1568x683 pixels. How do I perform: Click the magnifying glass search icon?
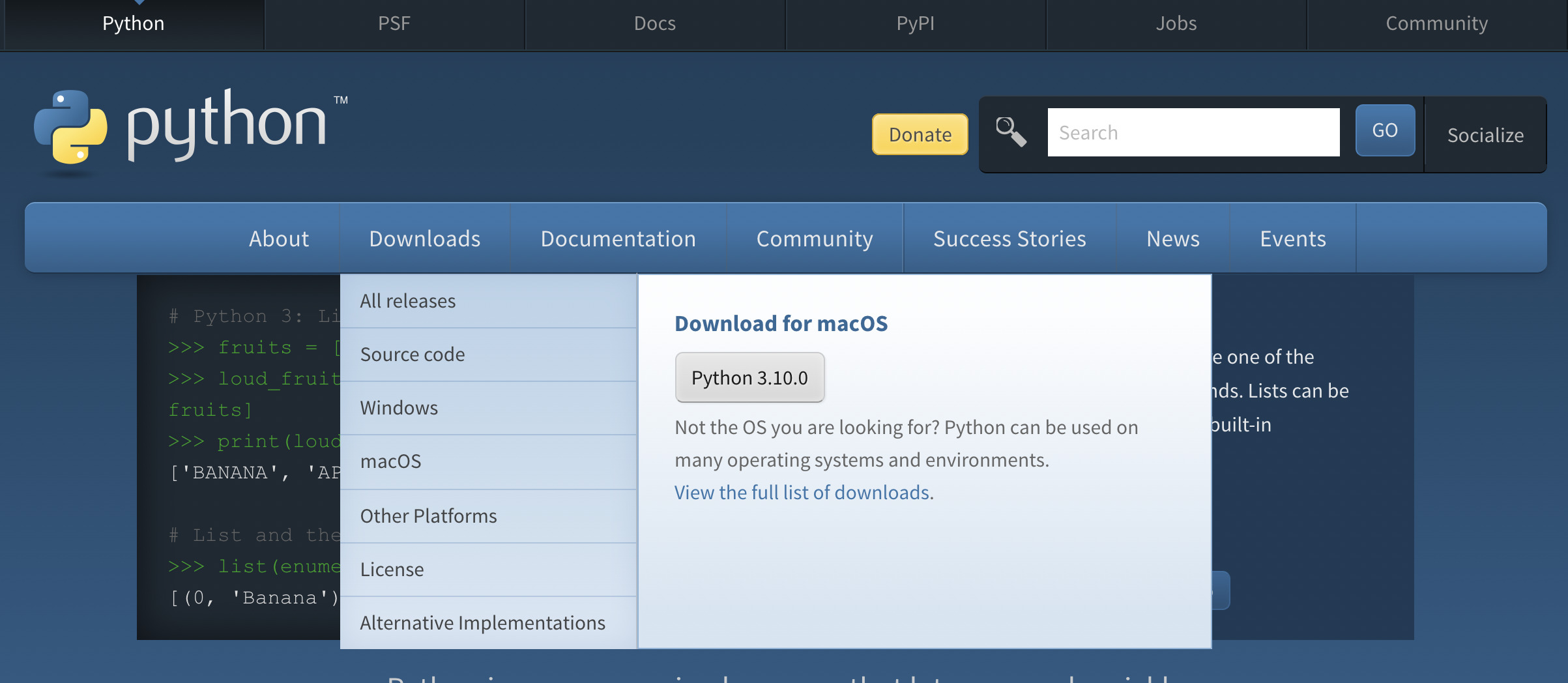[1011, 132]
